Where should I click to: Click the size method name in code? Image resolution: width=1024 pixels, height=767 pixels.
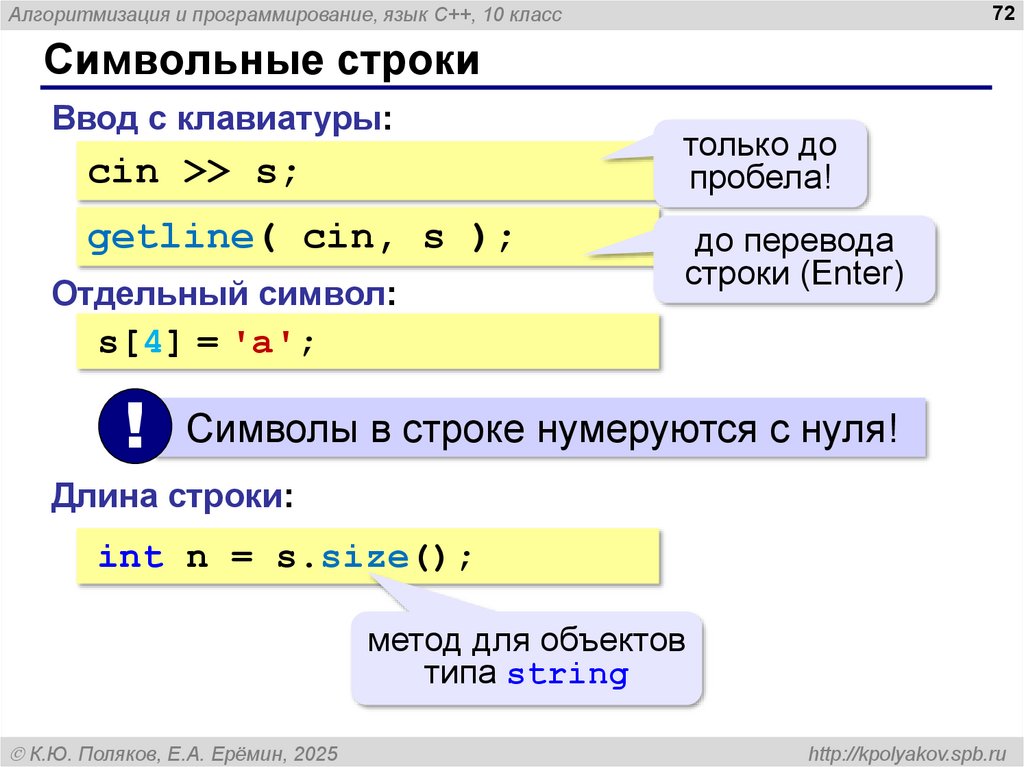pyautogui.click(x=364, y=557)
